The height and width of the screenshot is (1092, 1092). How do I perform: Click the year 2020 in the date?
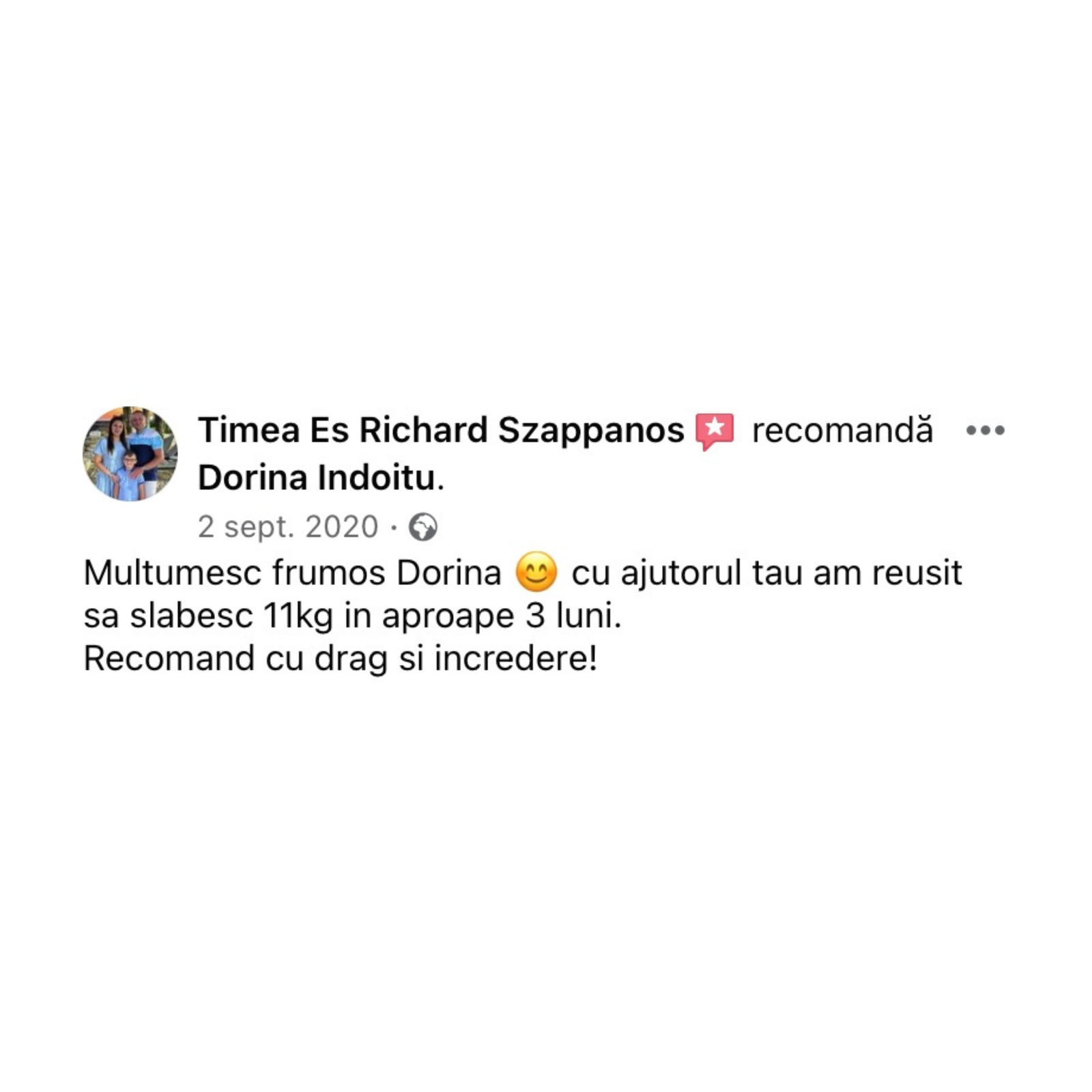click(x=342, y=527)
